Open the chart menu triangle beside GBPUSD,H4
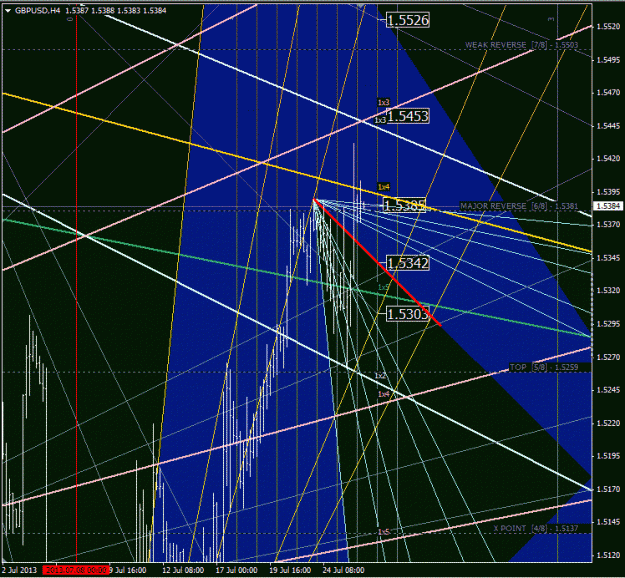The image size is (625, 578). coord(8,11)
